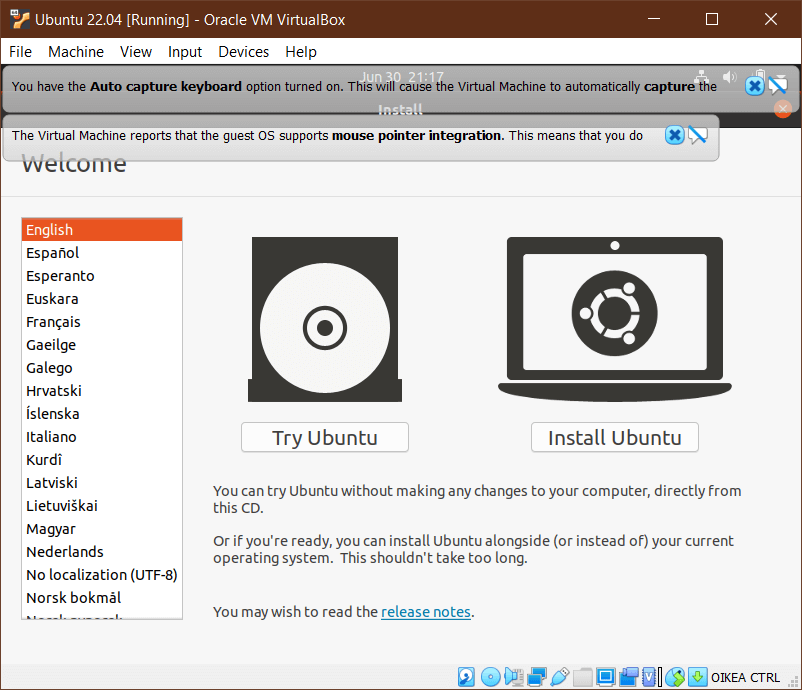
Task: Select Français in the language list
Action: click(102, 322)
